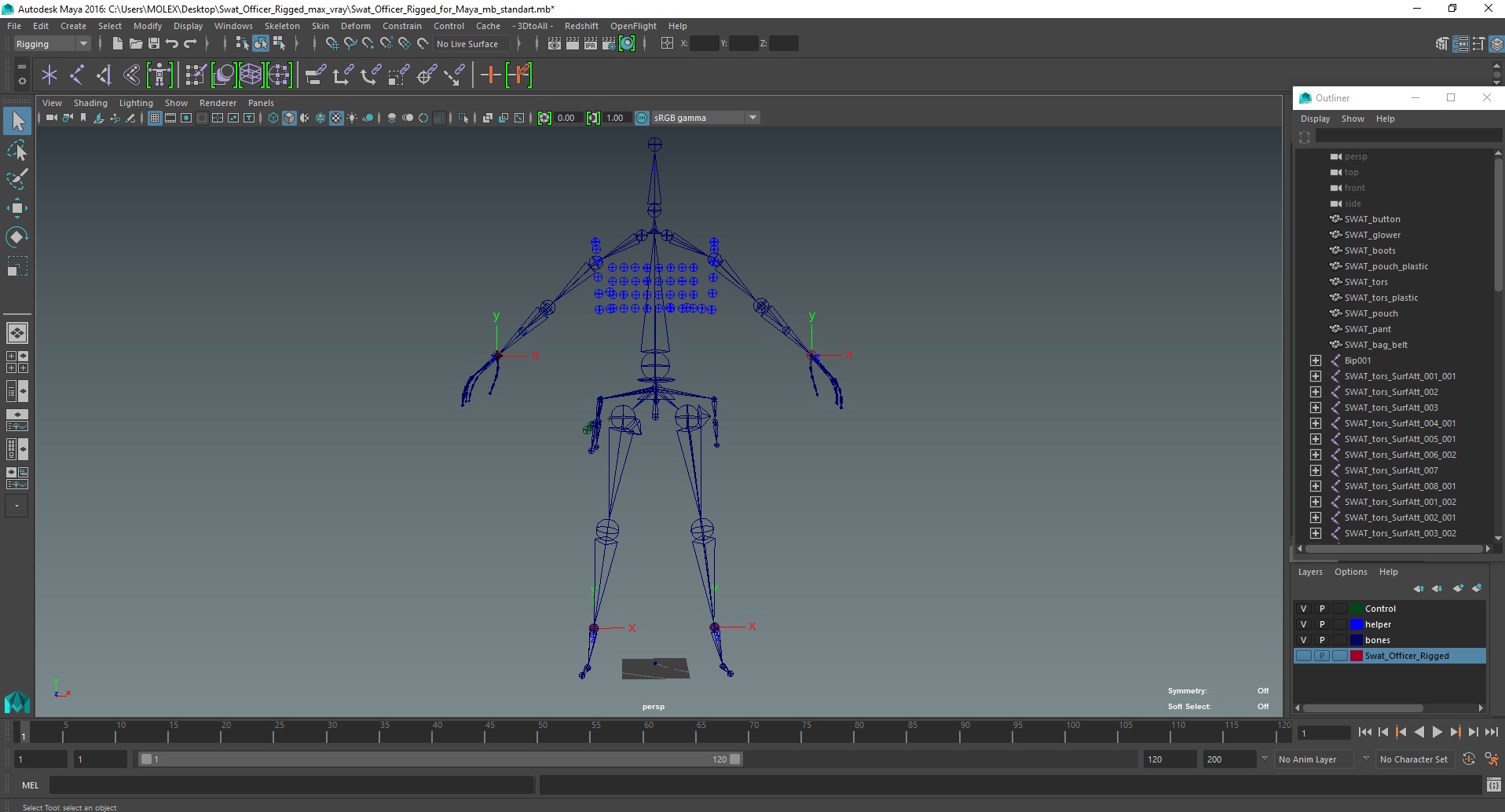1505x812 pixels.
Task: Select the SWAT_boots item in the Outliner
Action: coord(1370,251)
